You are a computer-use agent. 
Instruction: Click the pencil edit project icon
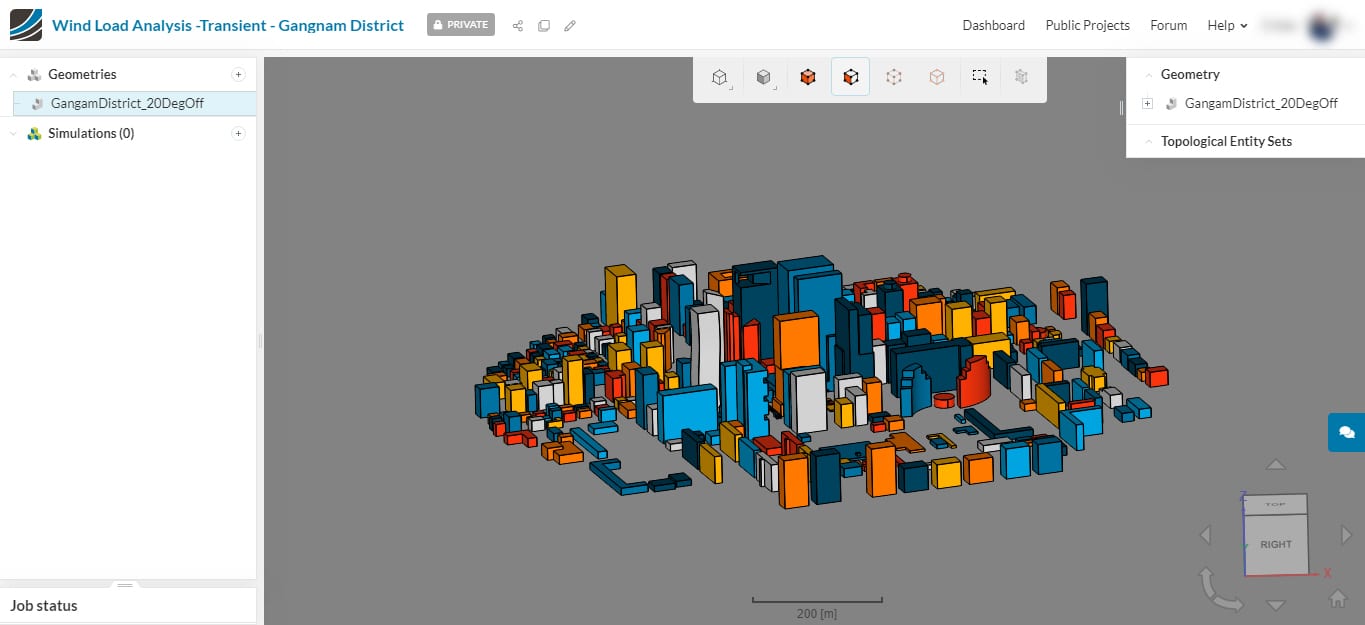[x=570, y=25]
